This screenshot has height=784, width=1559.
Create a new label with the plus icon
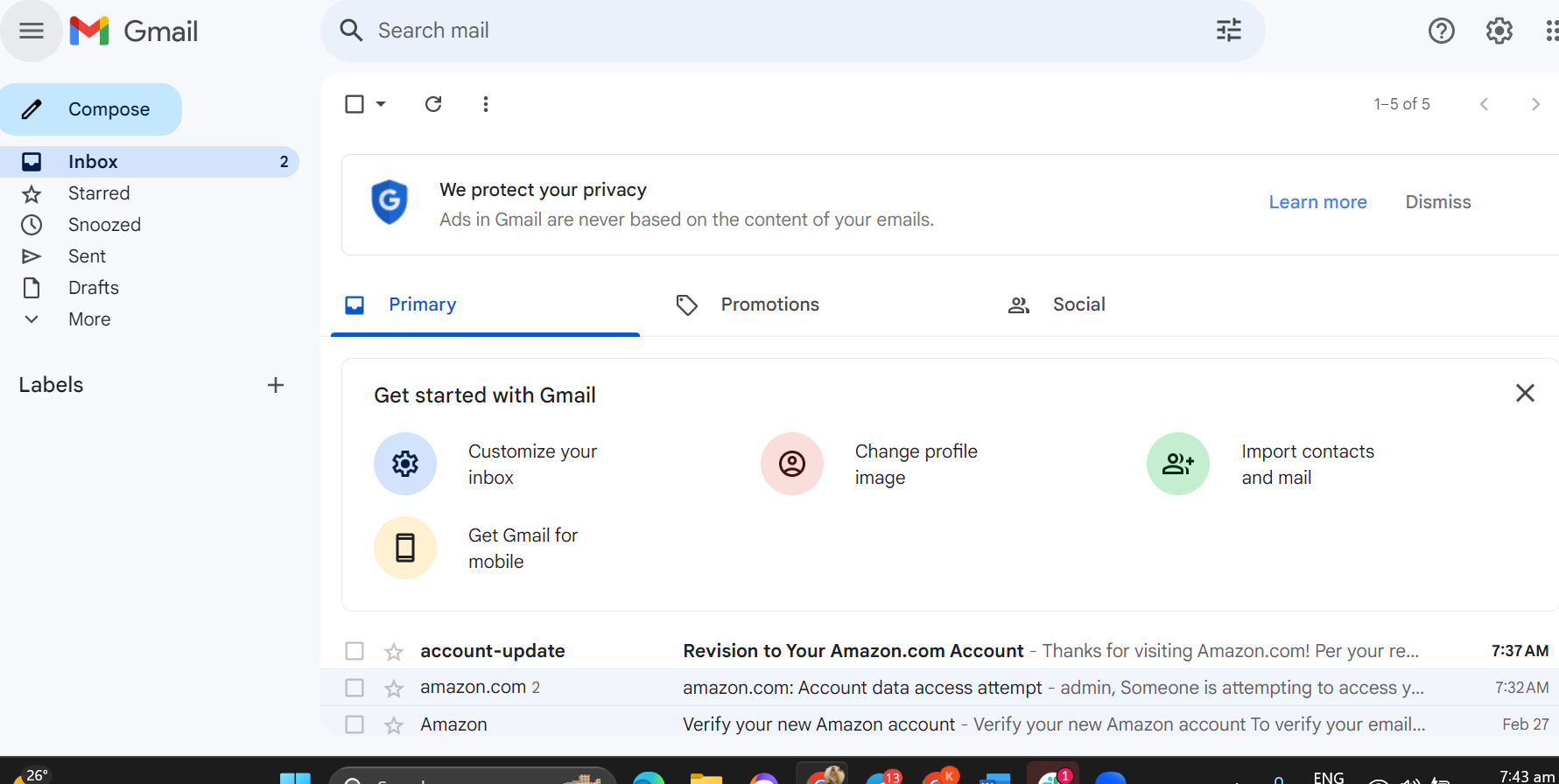(276, 385)
